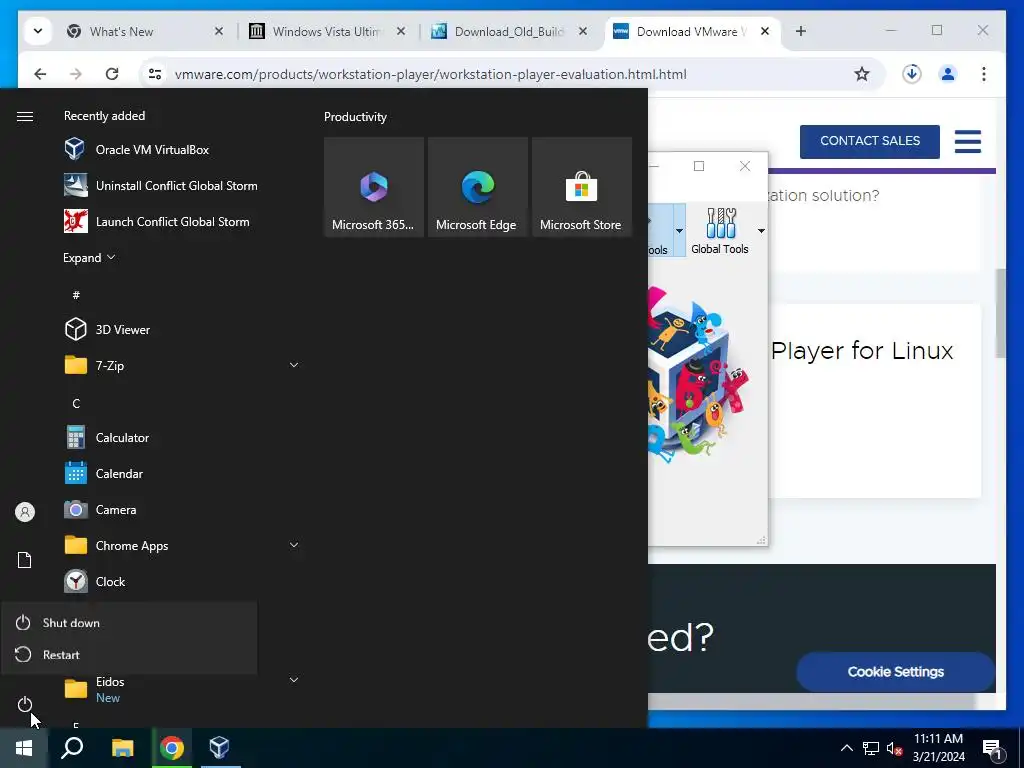Open Chrome tab search dropdown
The image size is (1024, 768).
coord(38,31)
